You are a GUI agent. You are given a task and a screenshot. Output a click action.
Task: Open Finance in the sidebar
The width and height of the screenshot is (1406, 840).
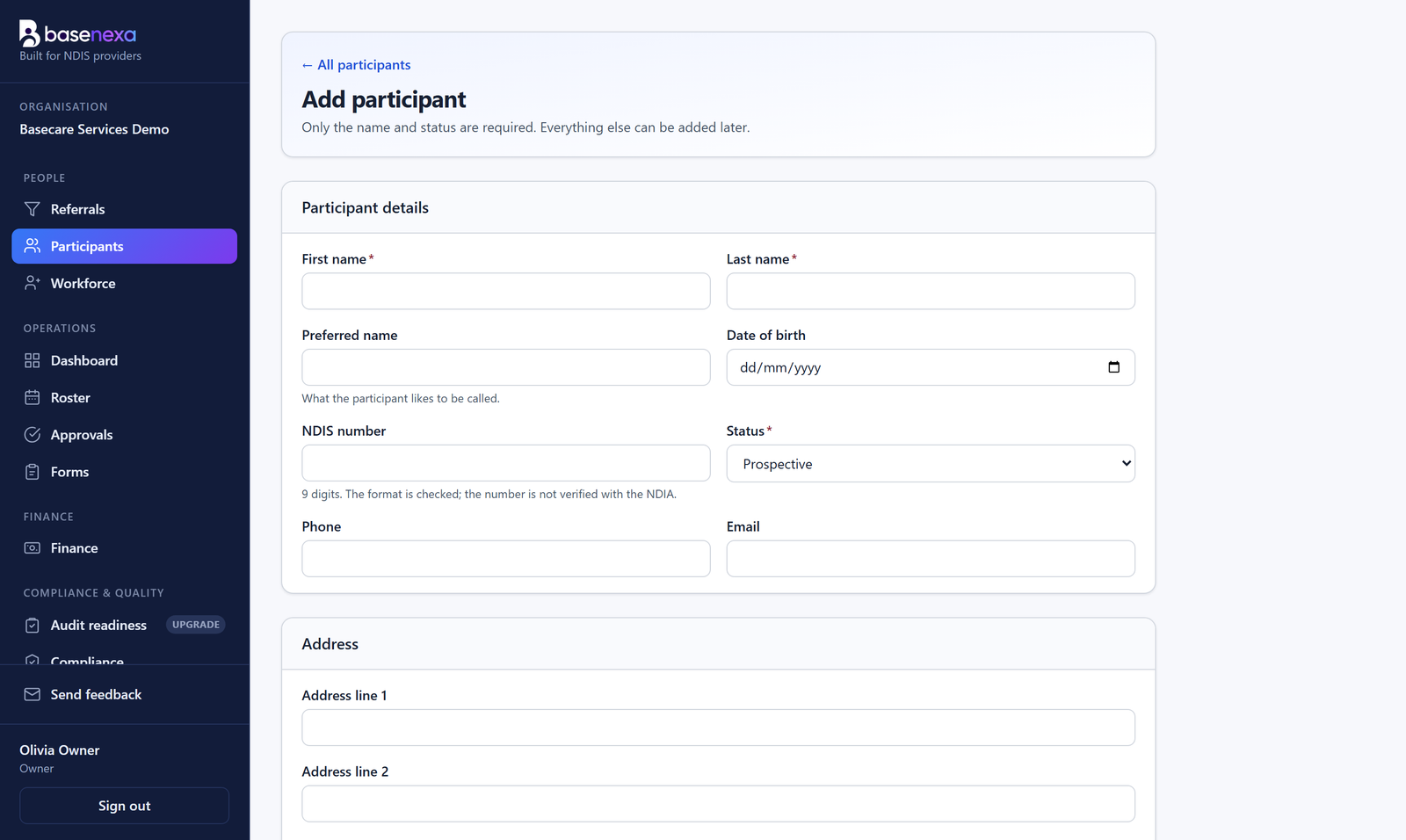125,548
